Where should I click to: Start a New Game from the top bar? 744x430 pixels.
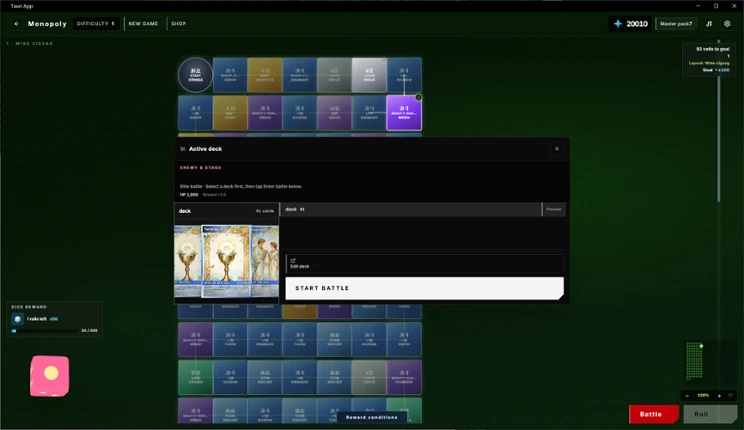(143, 24)
